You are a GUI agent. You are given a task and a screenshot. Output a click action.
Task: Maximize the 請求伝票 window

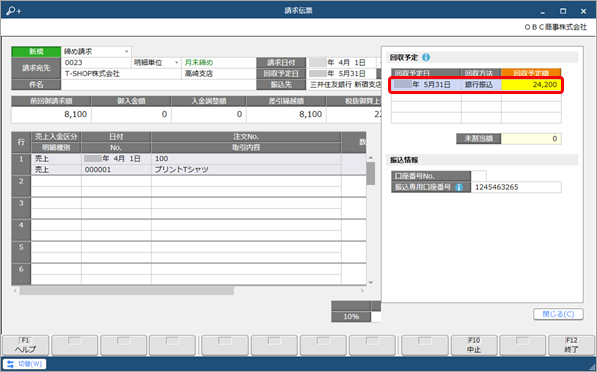[x=563, y=11]
